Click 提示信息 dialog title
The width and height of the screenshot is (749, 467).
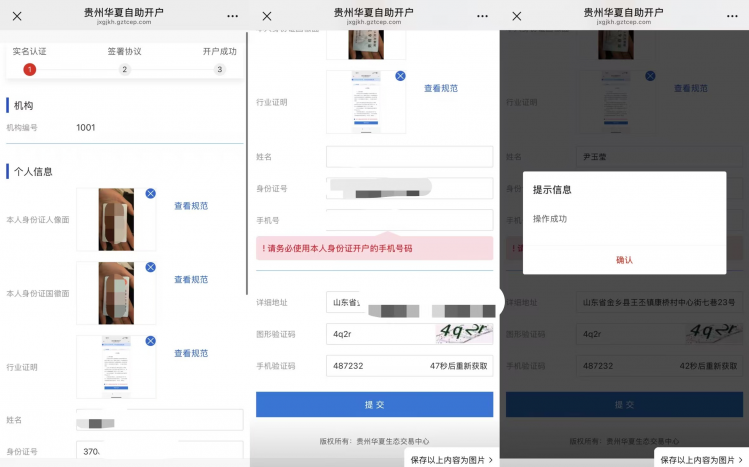pos(552,190)
